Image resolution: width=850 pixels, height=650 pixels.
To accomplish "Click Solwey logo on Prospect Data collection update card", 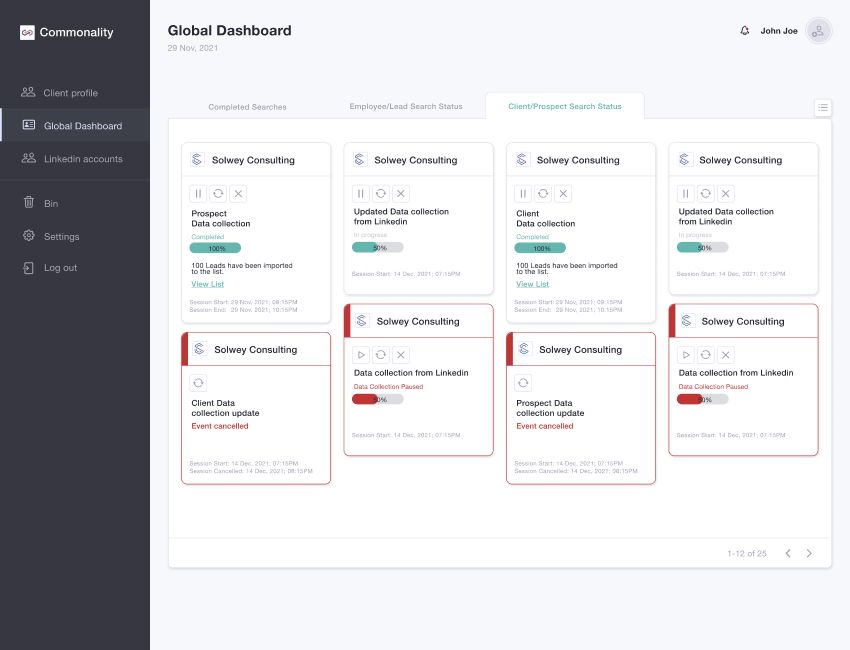I will point(524,349).
